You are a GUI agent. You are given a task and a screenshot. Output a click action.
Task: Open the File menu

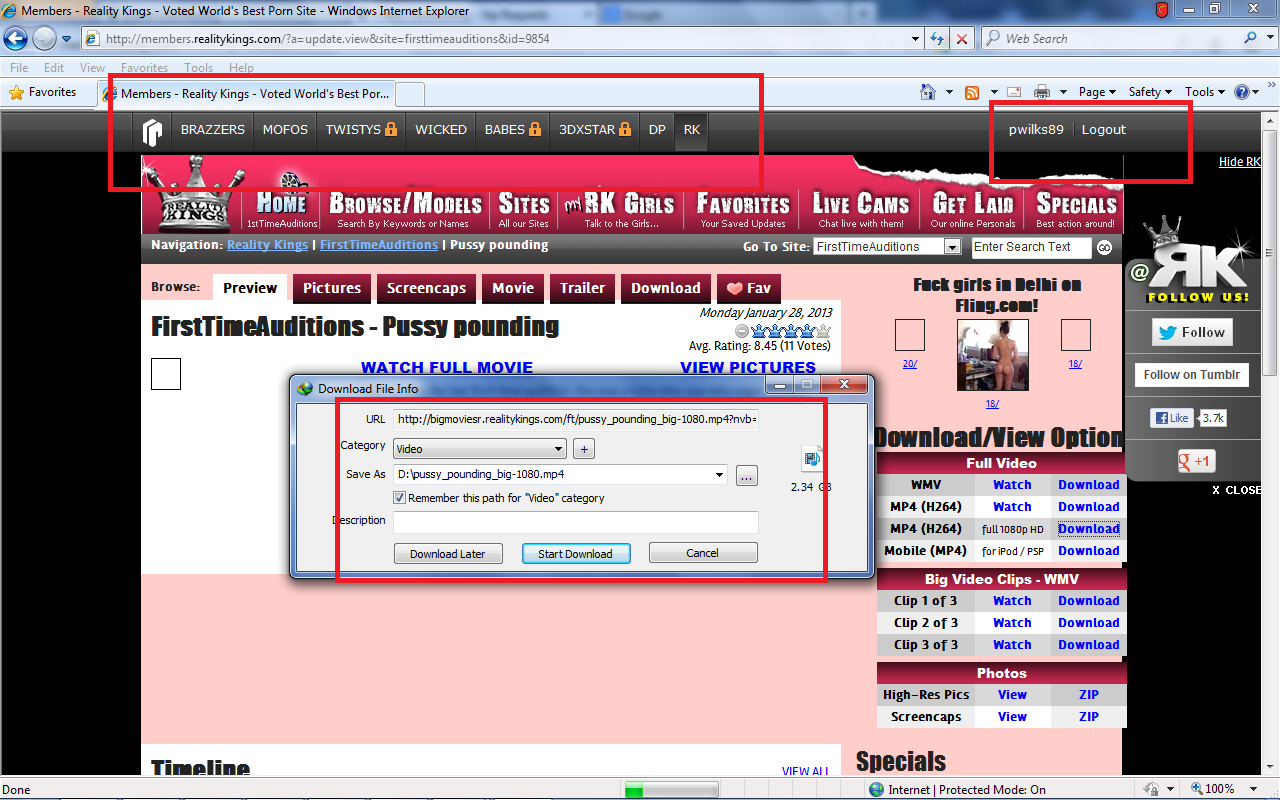pos(19,68)
